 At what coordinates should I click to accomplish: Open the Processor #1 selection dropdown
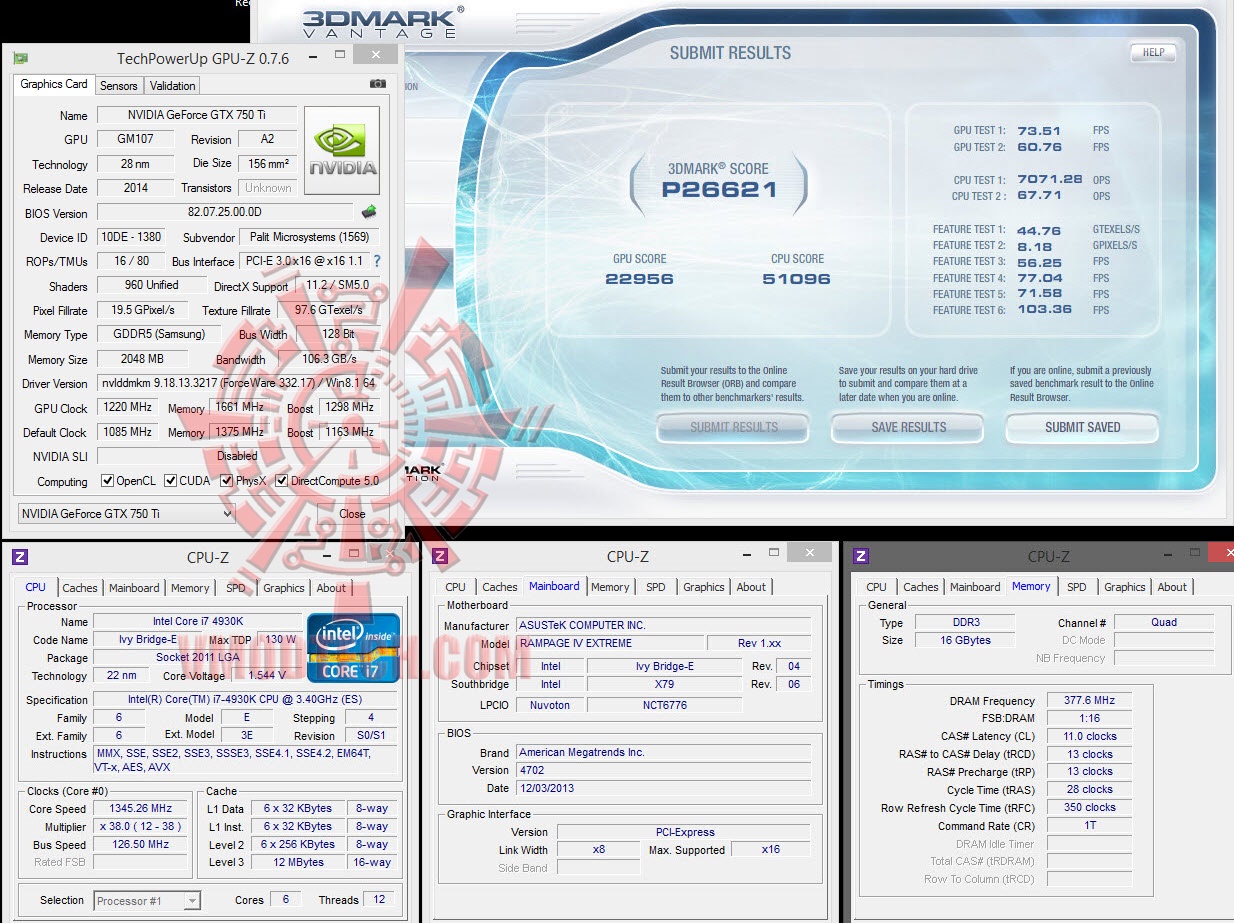pos(147,901)
